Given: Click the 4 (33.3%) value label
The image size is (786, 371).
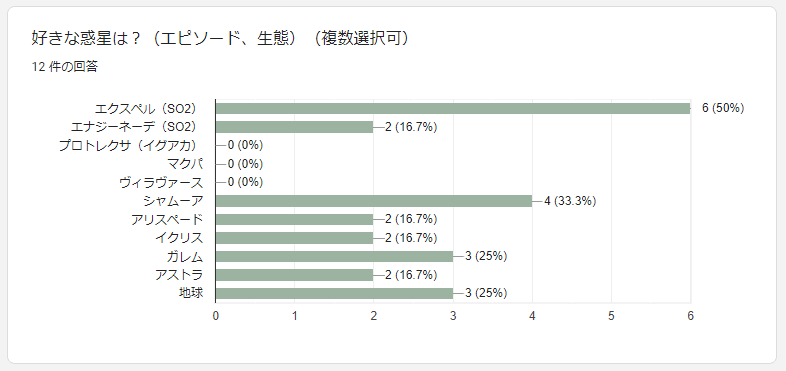Looking at the screenshot, I should coord(570,201).
